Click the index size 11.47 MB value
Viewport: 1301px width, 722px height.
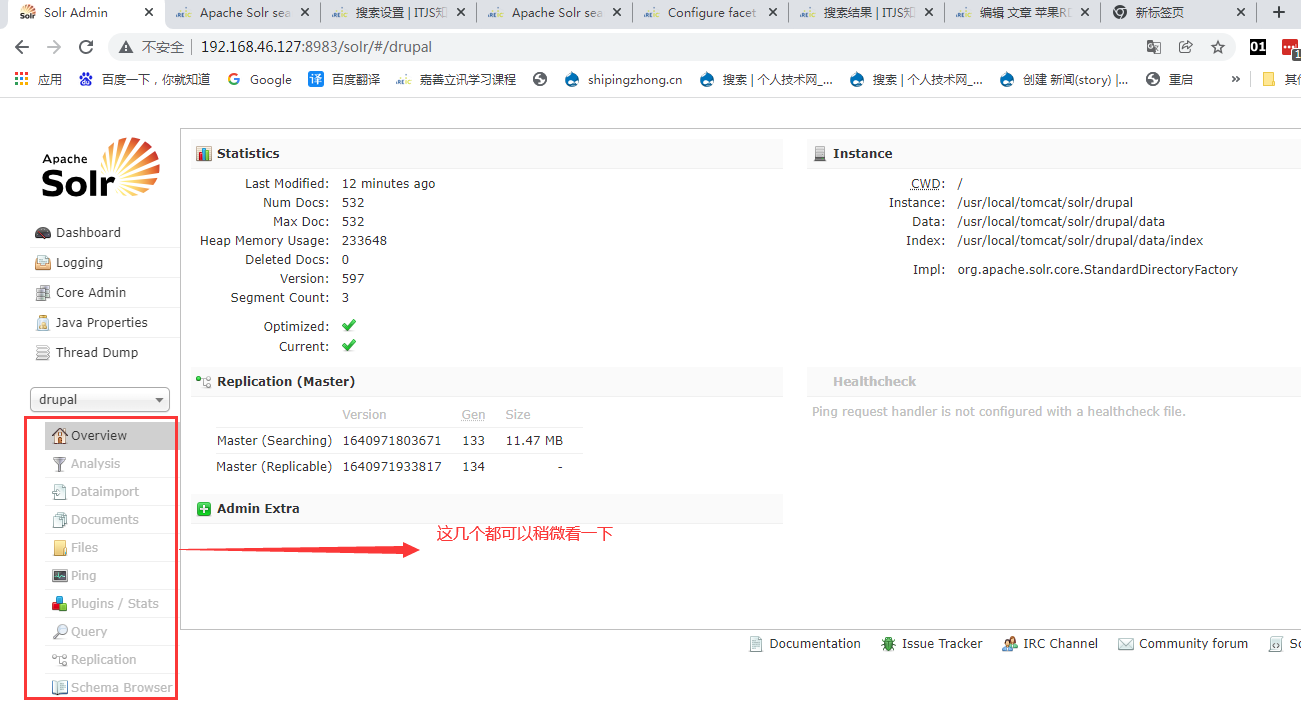coord(534,441)
